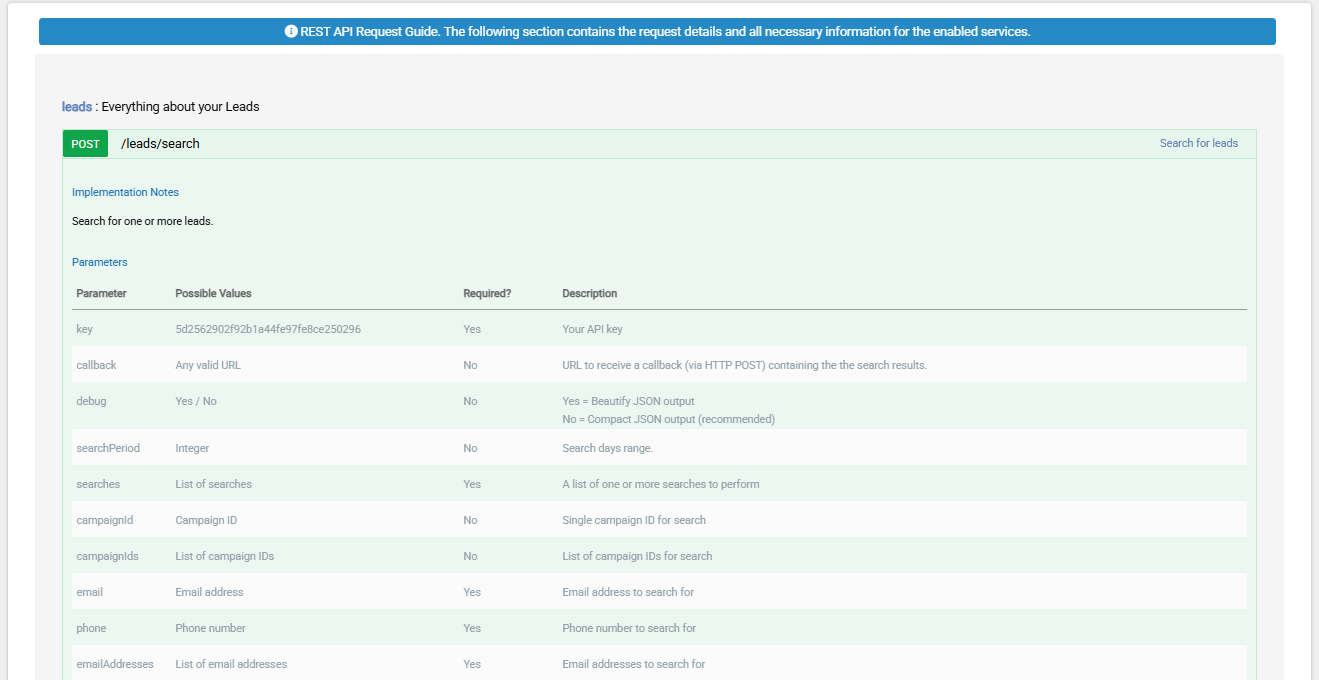Click the 'campaignIds' parameter name
This screenshot has width=1319, height=680.
click(107, 556)
